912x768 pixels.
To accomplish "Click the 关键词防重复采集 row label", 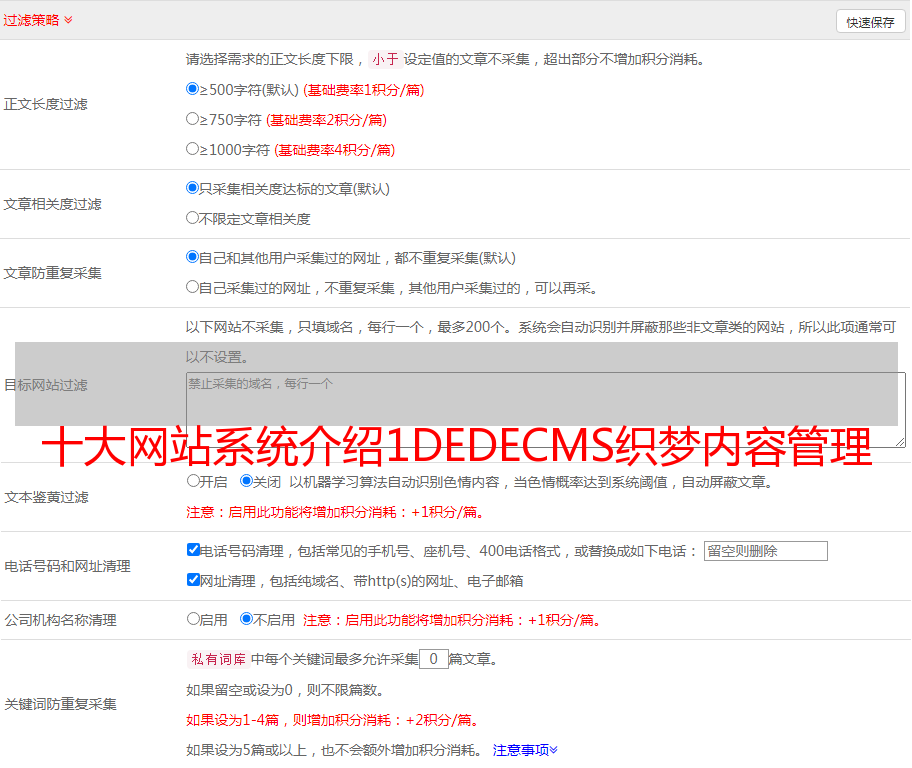I will click(x=60, y=705).
